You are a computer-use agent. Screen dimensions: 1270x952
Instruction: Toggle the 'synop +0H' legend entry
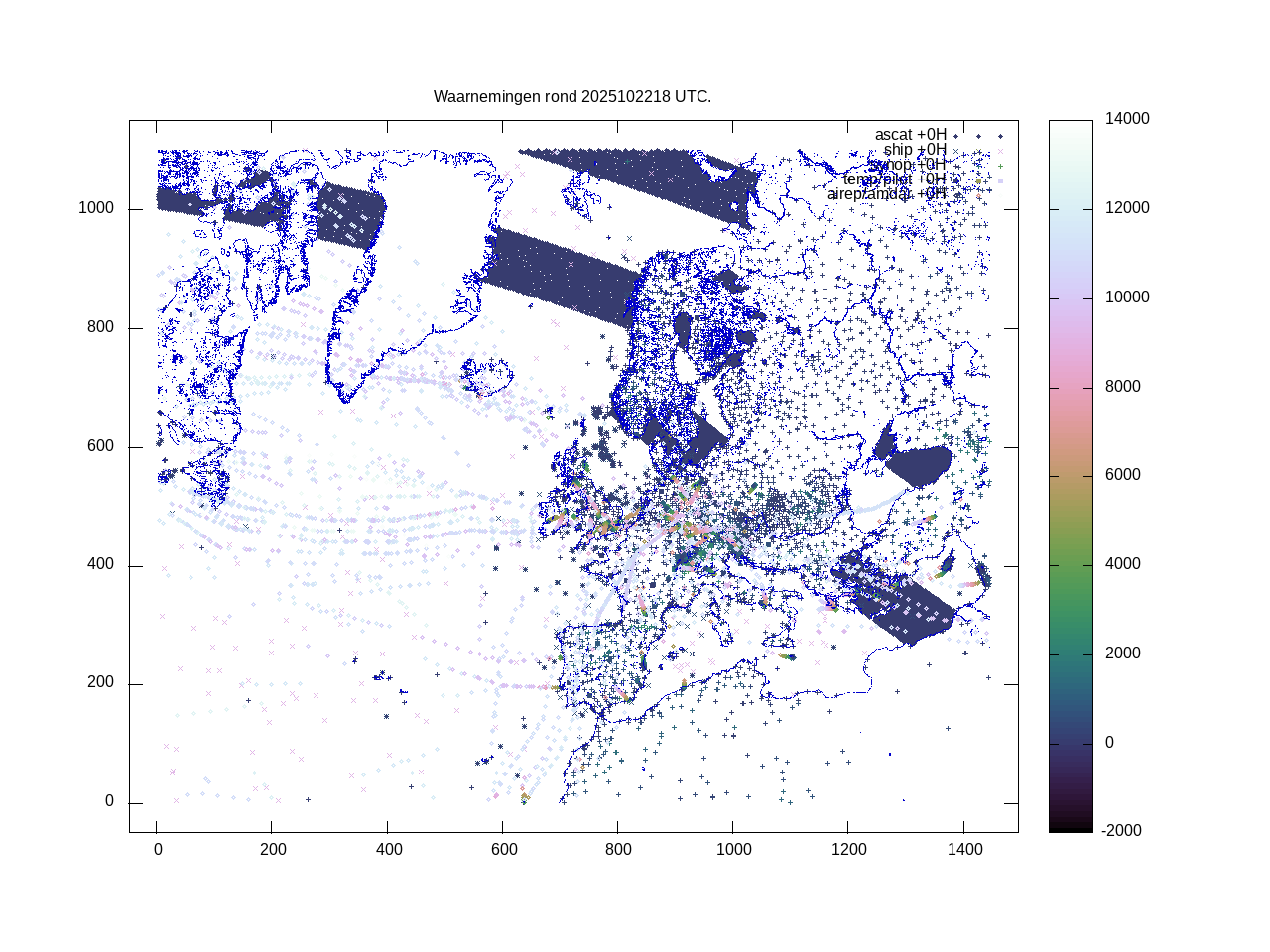pos(907,165)
